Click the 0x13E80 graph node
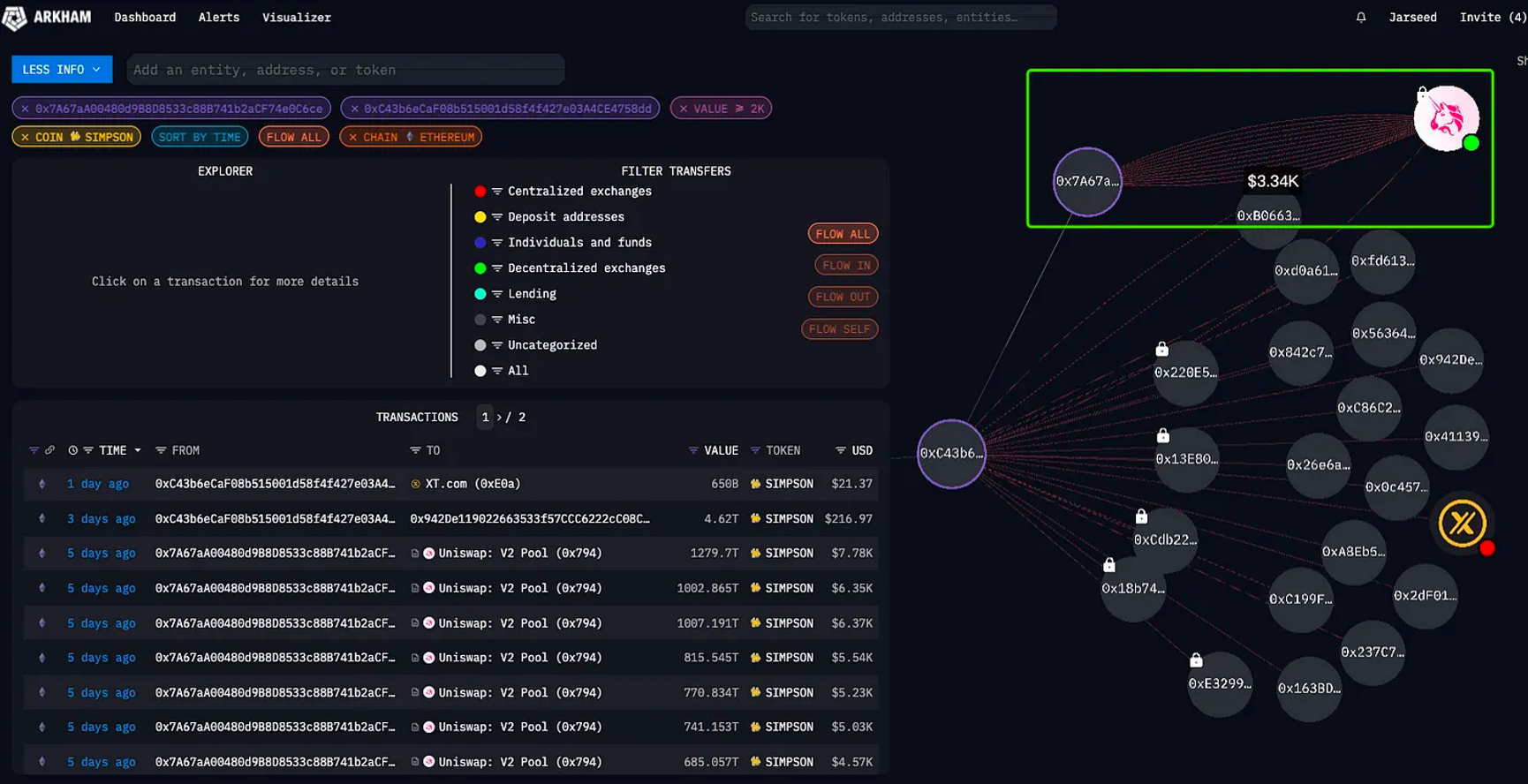The width and height of the screenshot is (1528, 784). tap(1186, 459)
